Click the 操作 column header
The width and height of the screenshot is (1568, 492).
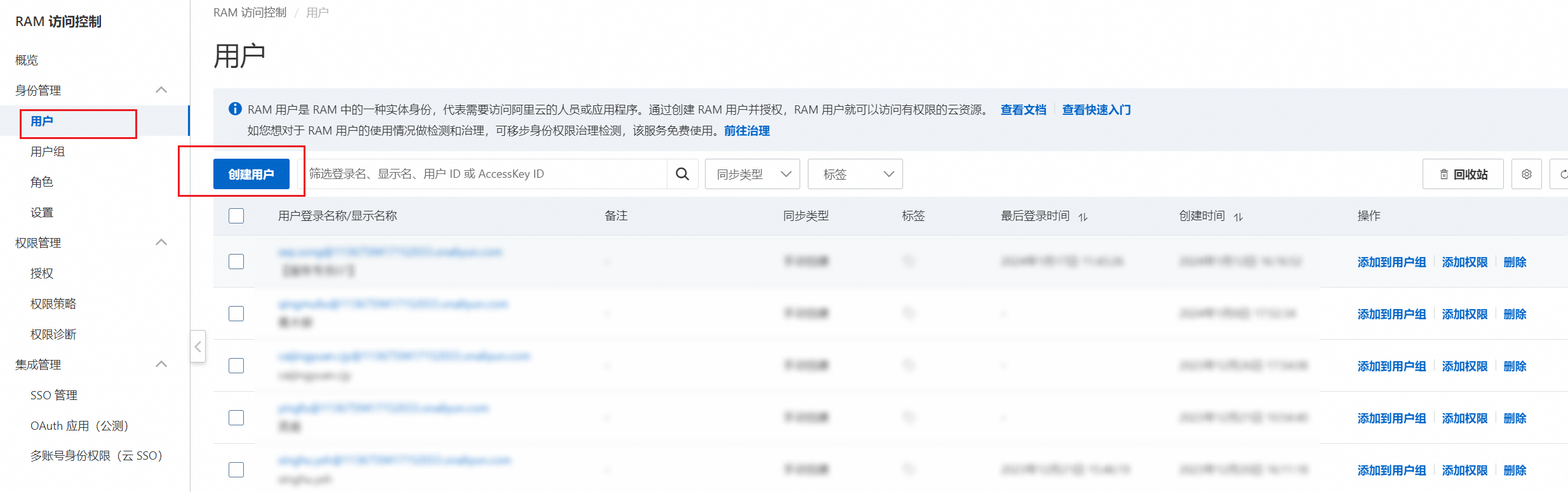[x=1369, y=216]
